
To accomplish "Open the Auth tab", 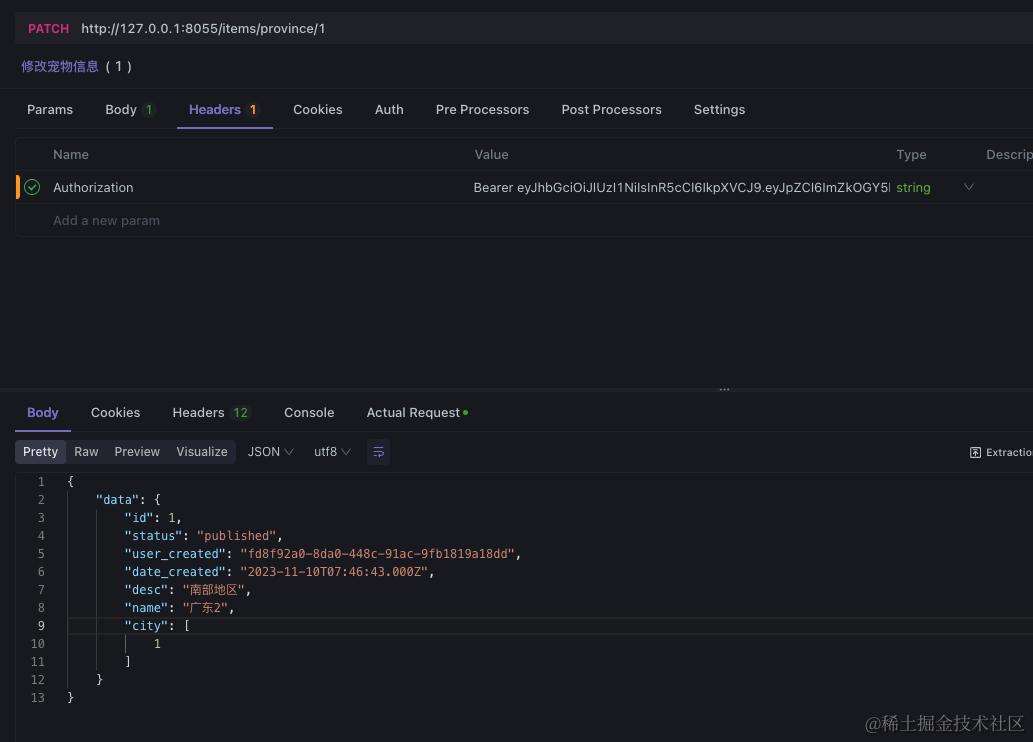I will pyautogui.click(x=389, y=110).
